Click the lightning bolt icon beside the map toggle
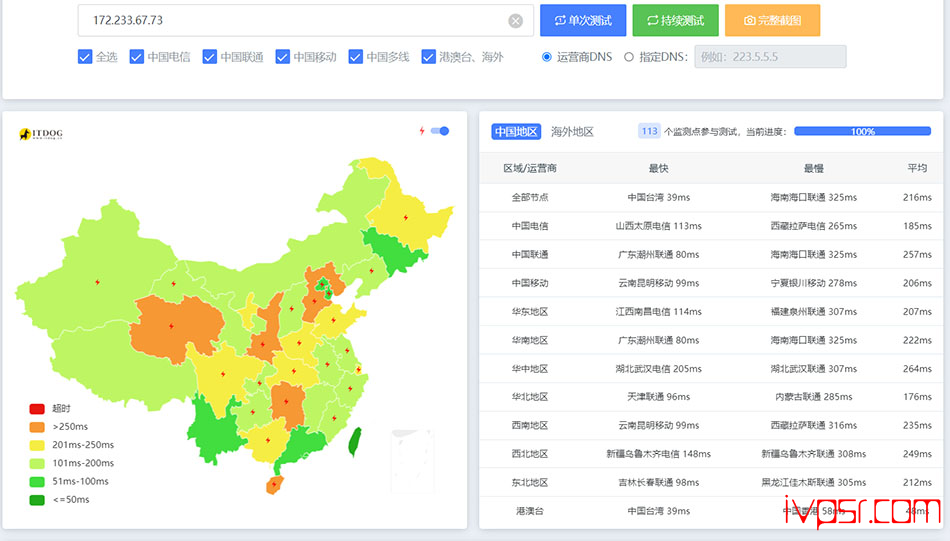The image size is (950, 541). (422, 131)
